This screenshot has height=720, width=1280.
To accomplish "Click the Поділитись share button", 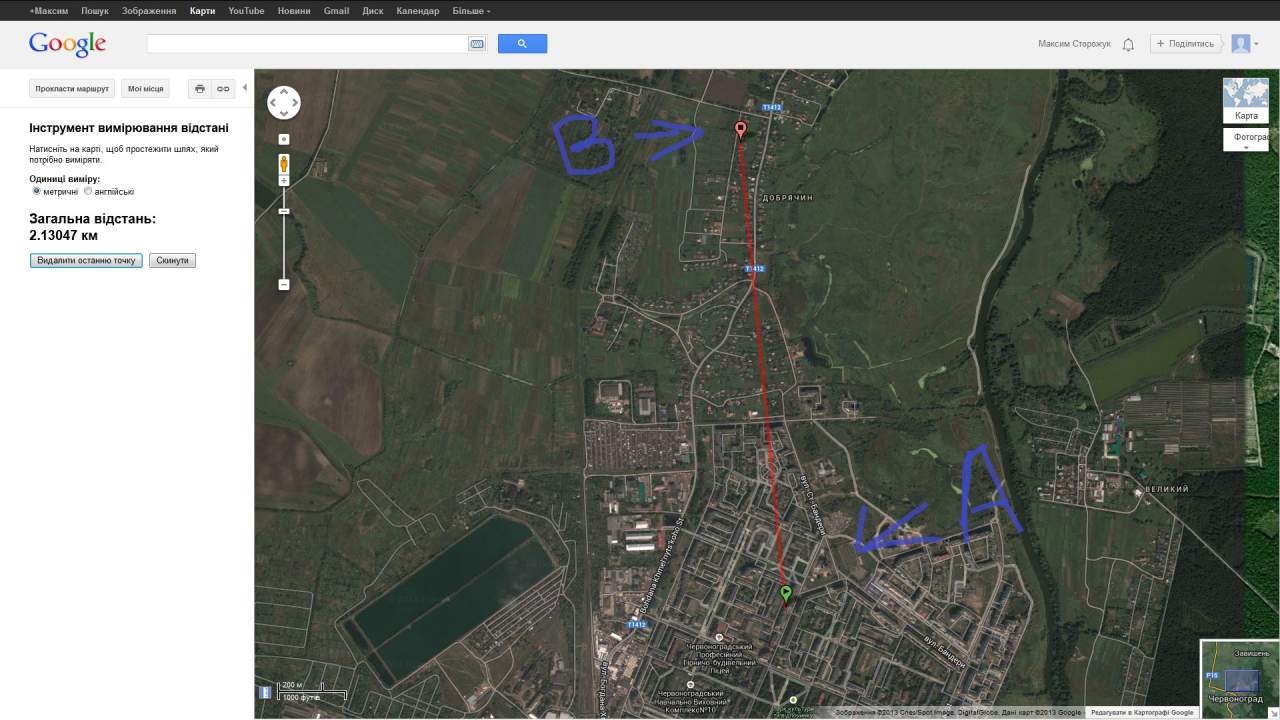I will point(1186,44).
